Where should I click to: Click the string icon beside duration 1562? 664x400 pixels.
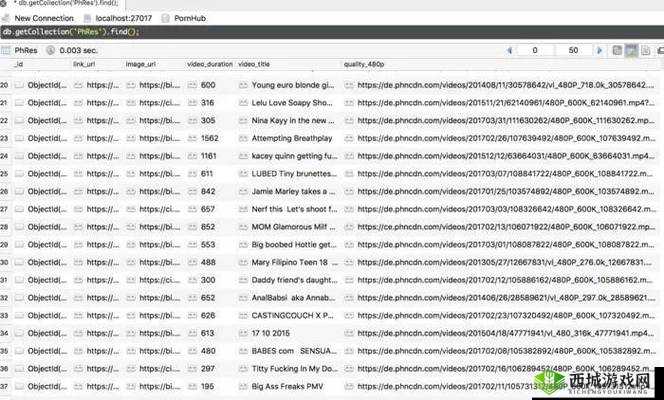(191, 139)
